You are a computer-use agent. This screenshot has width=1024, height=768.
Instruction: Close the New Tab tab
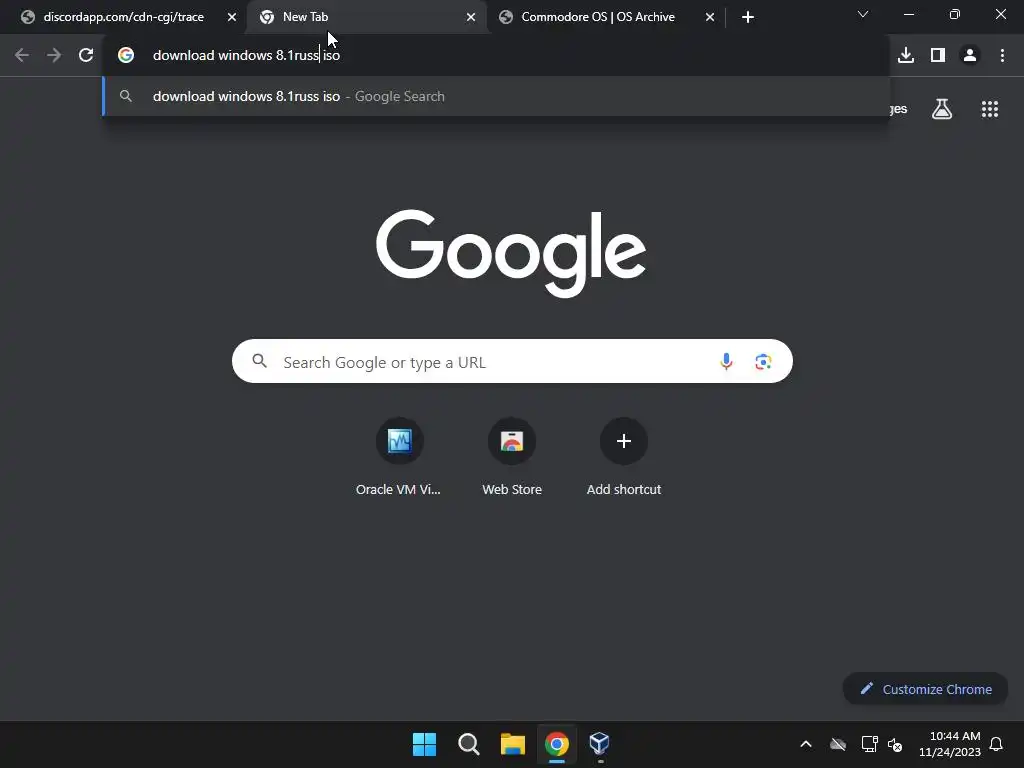pos(471,17)
